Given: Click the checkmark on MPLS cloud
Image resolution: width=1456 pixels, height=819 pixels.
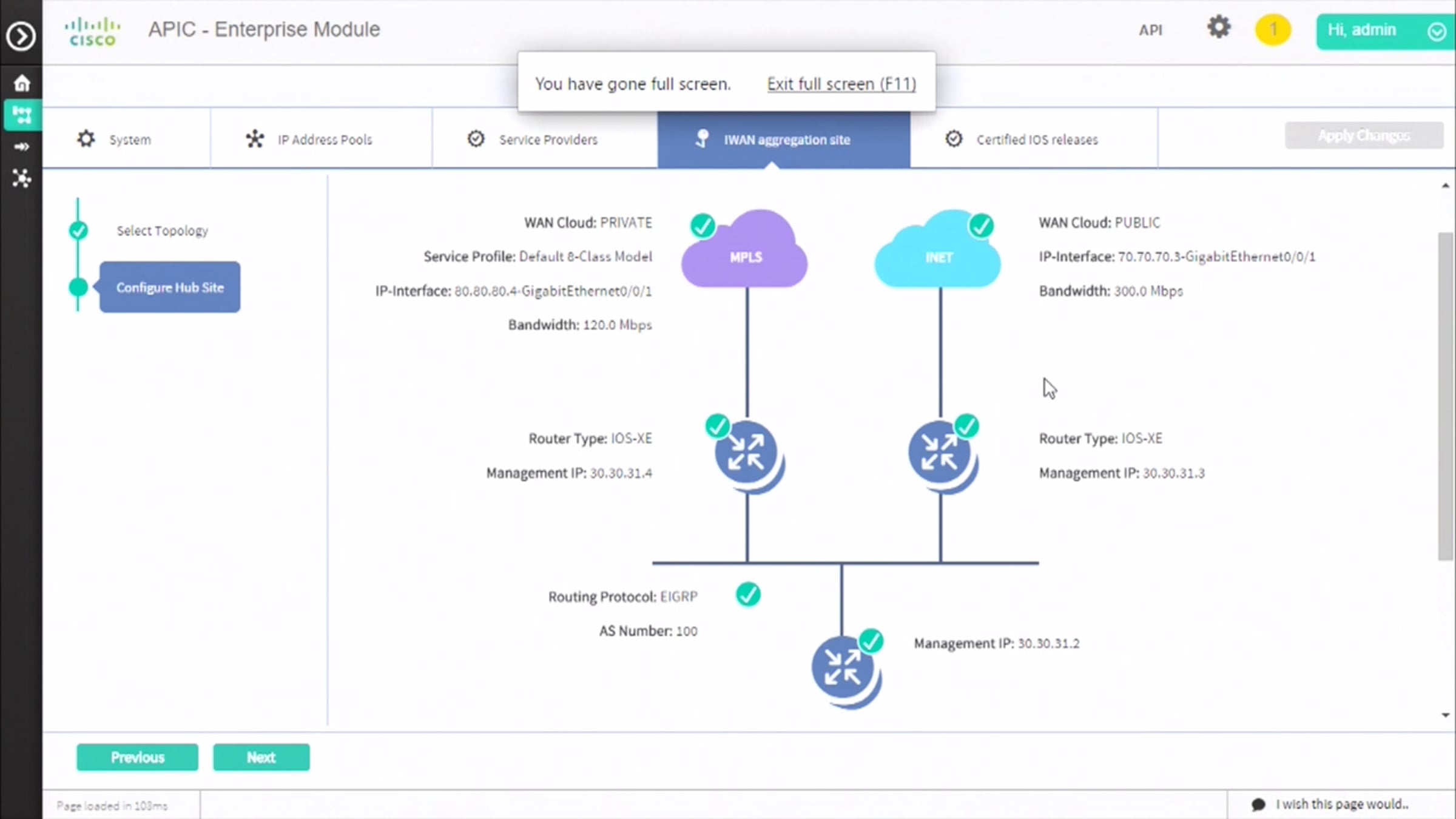Looking at the screenshot, I should tap(703, 226).
